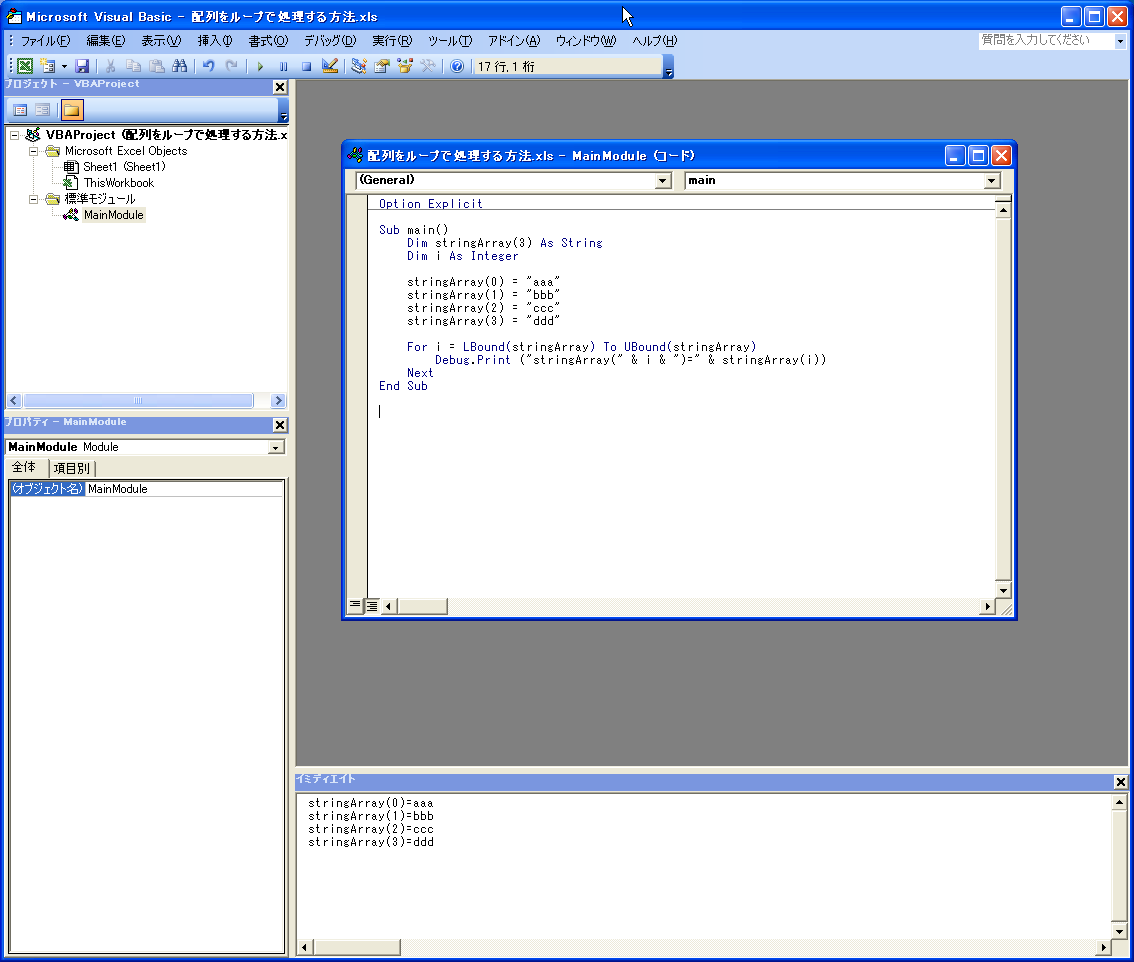Image resolution: width=1134 pixels, height=962 pixels.
Task: Open the ファイル(F) menu
Action: (45, 41)
